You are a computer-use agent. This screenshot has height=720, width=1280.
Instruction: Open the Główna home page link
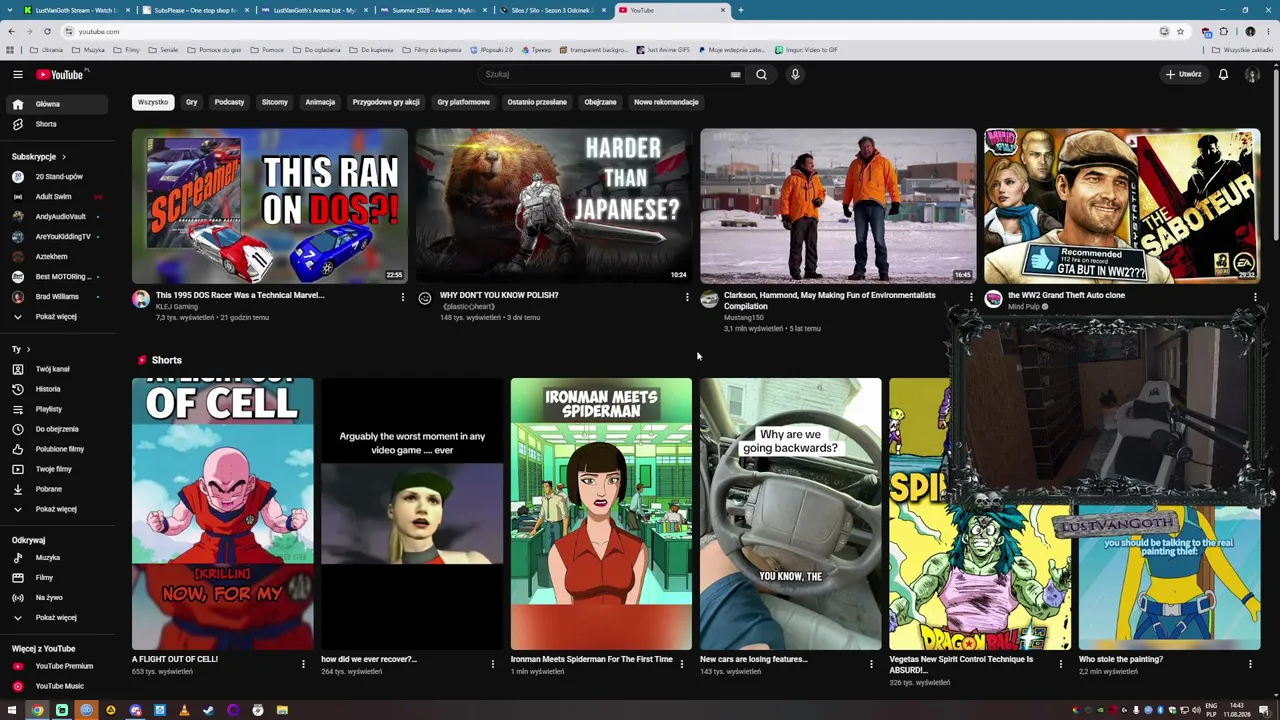point(56,104)
